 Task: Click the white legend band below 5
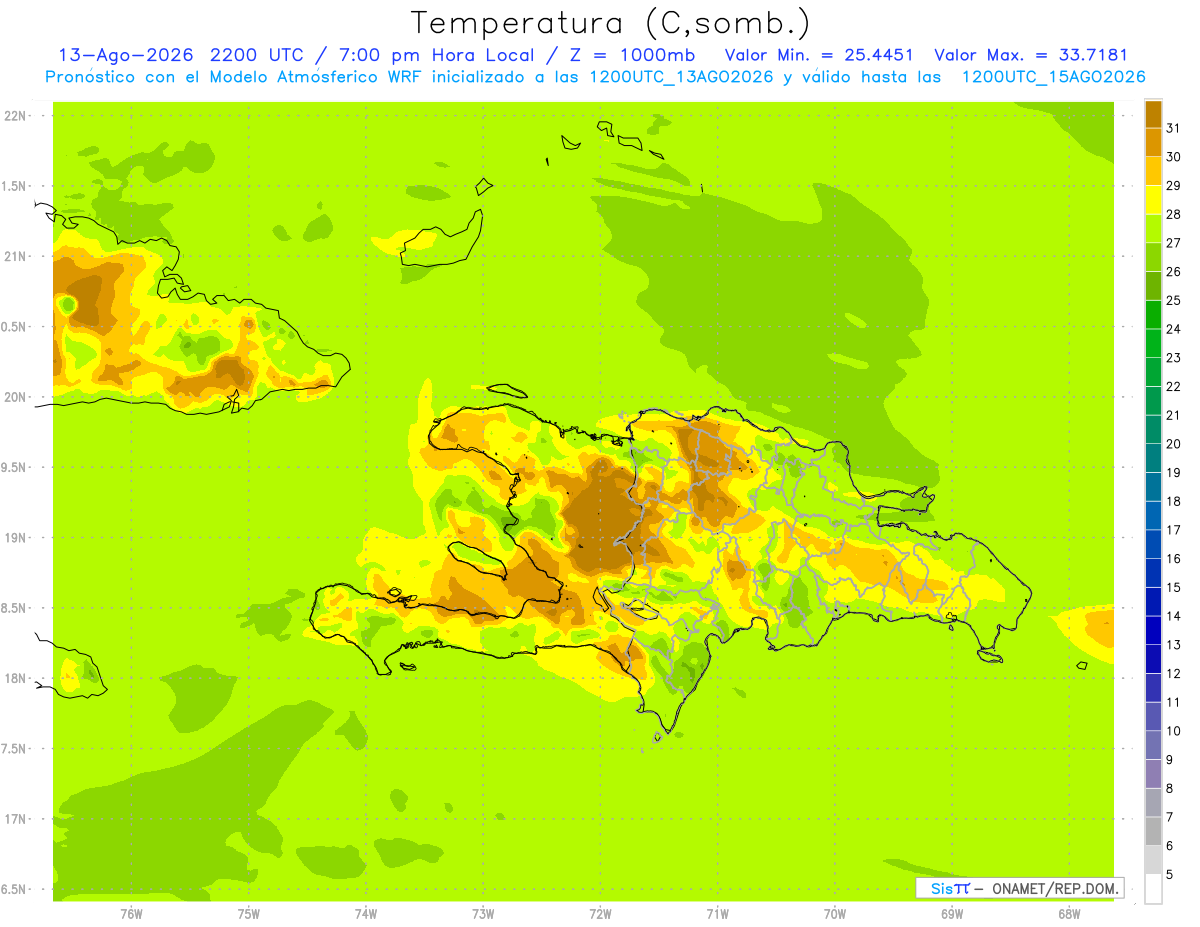(x=1153, y=888)
